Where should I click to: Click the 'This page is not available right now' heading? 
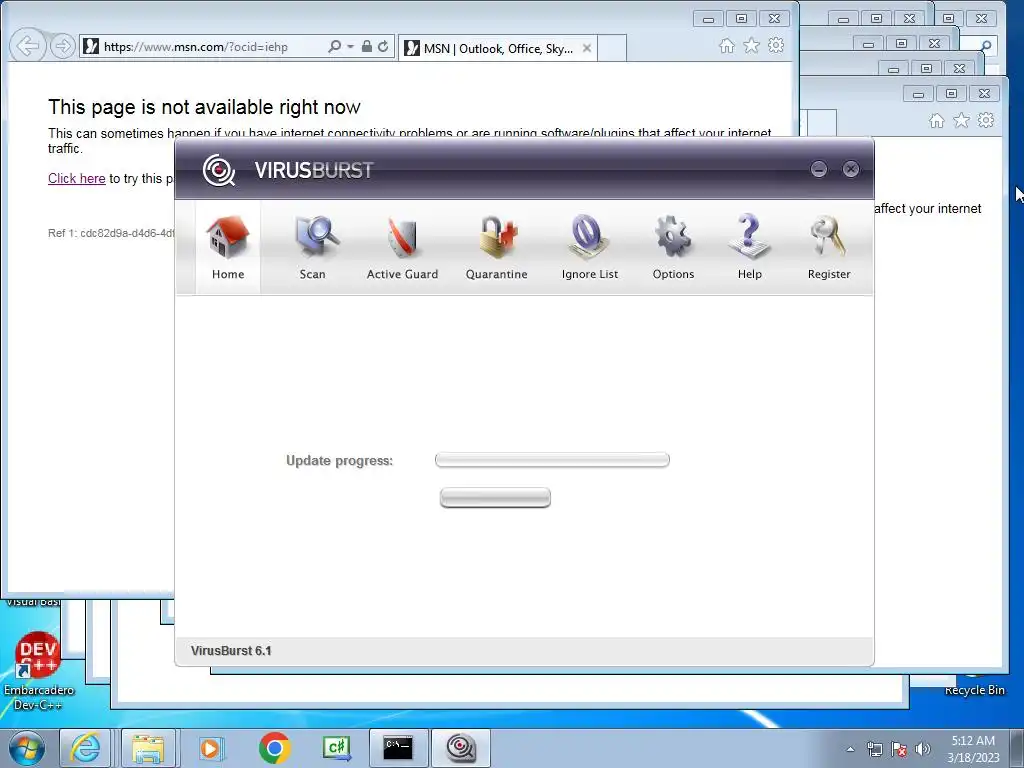204,106
